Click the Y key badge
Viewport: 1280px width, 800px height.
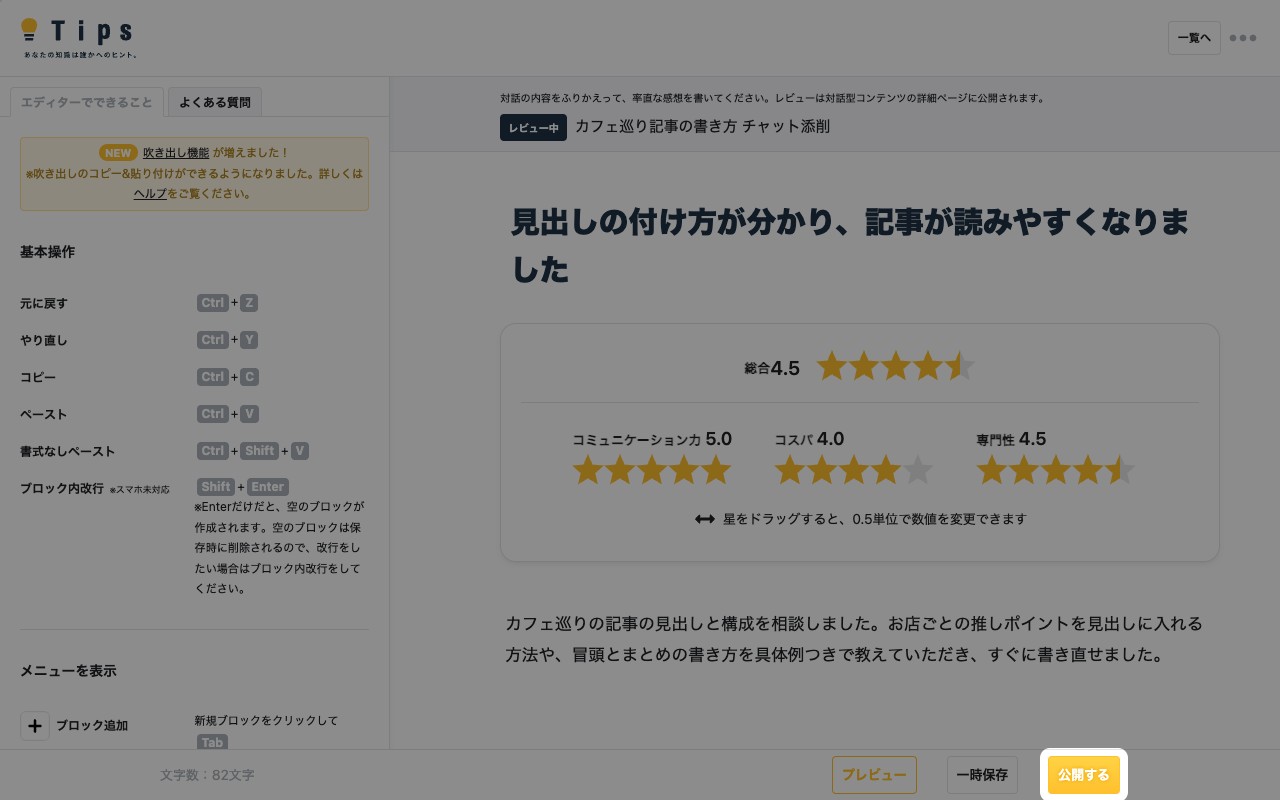[249, 340]
